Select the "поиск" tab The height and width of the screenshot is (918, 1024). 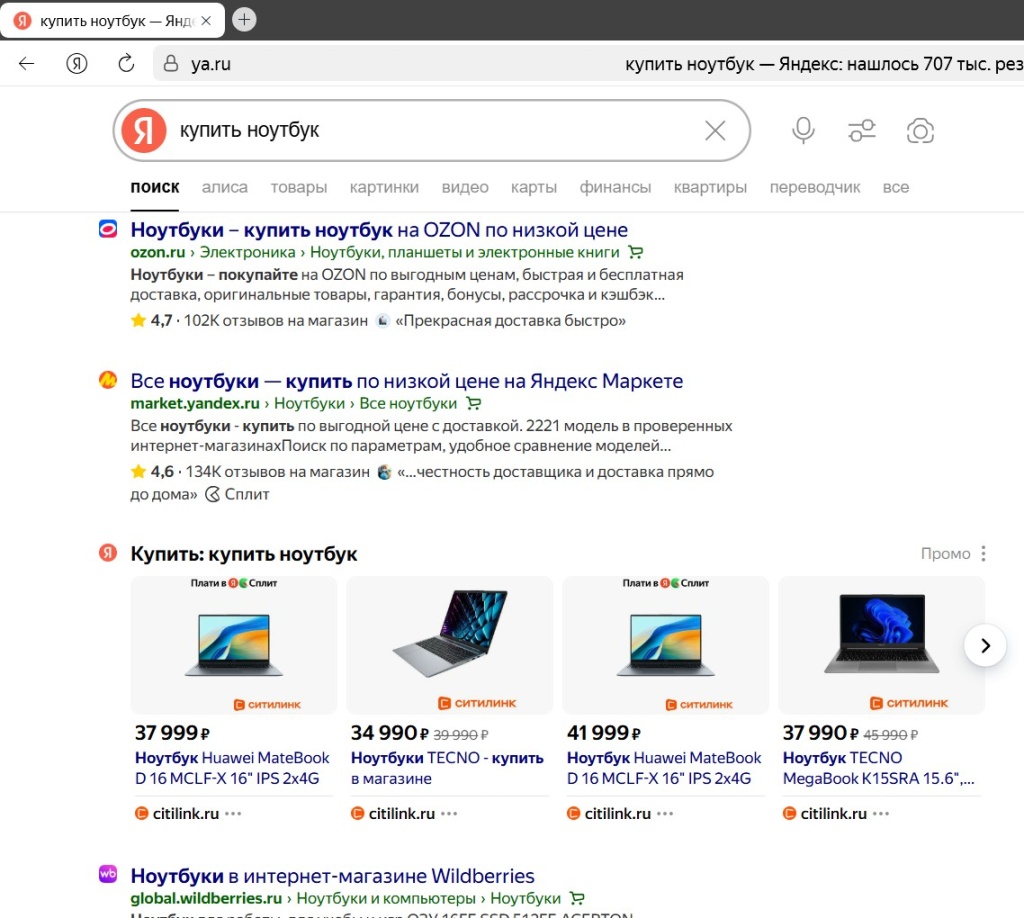(155, 187)
